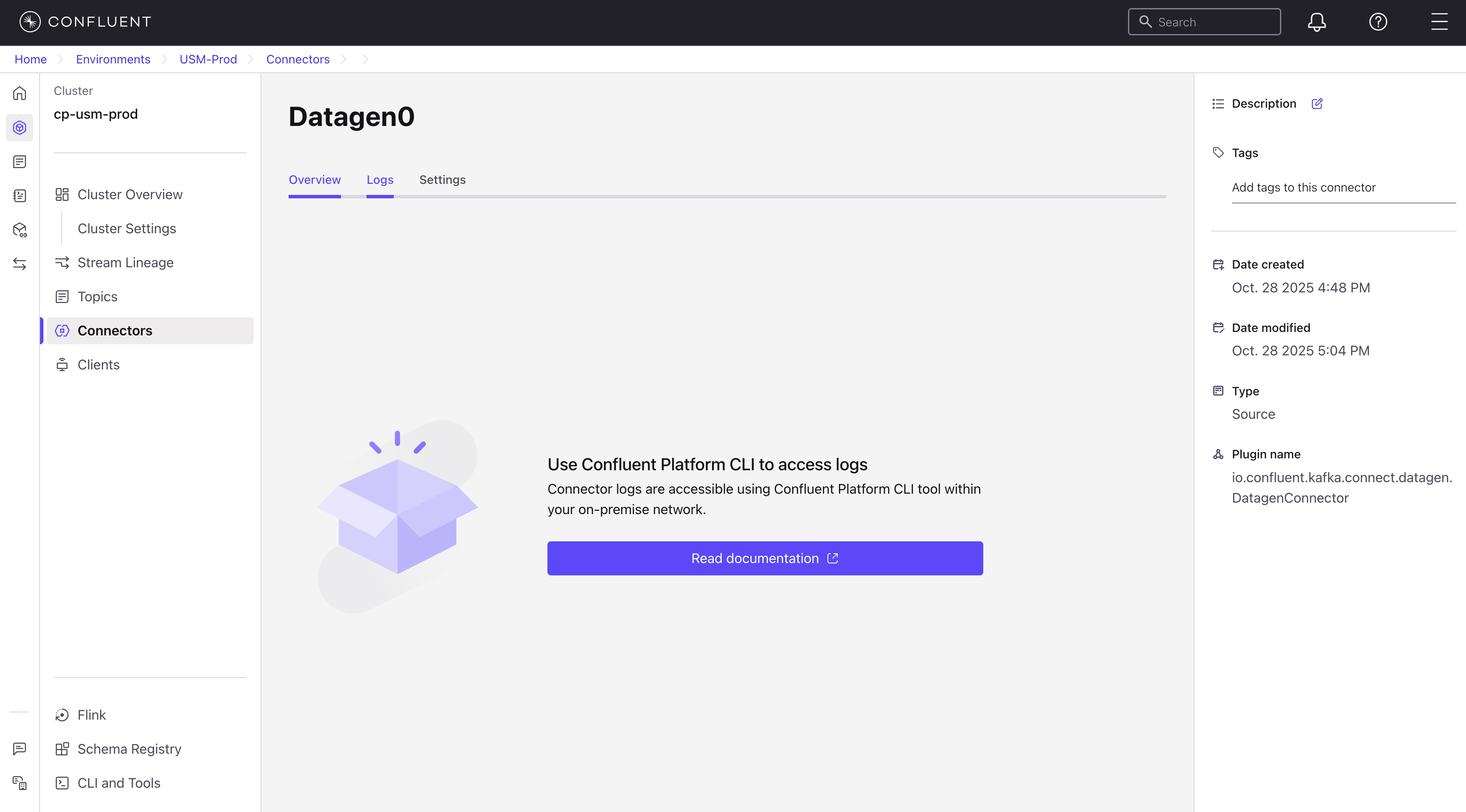This screenshot has width=1466, height=812.
Task: Switch to the Logs tab
Action: click(x=380, y=180)
